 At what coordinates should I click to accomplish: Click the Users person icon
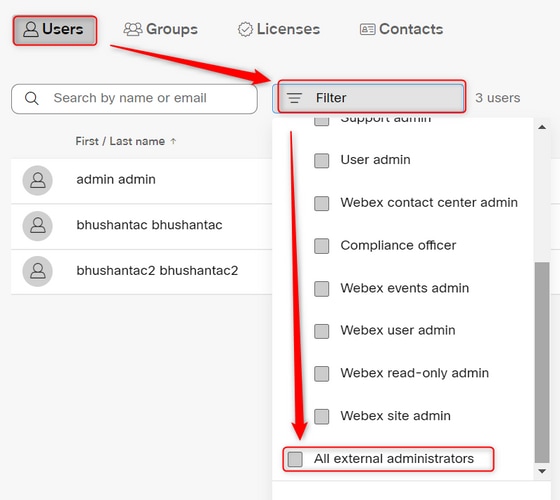point(31,29)
